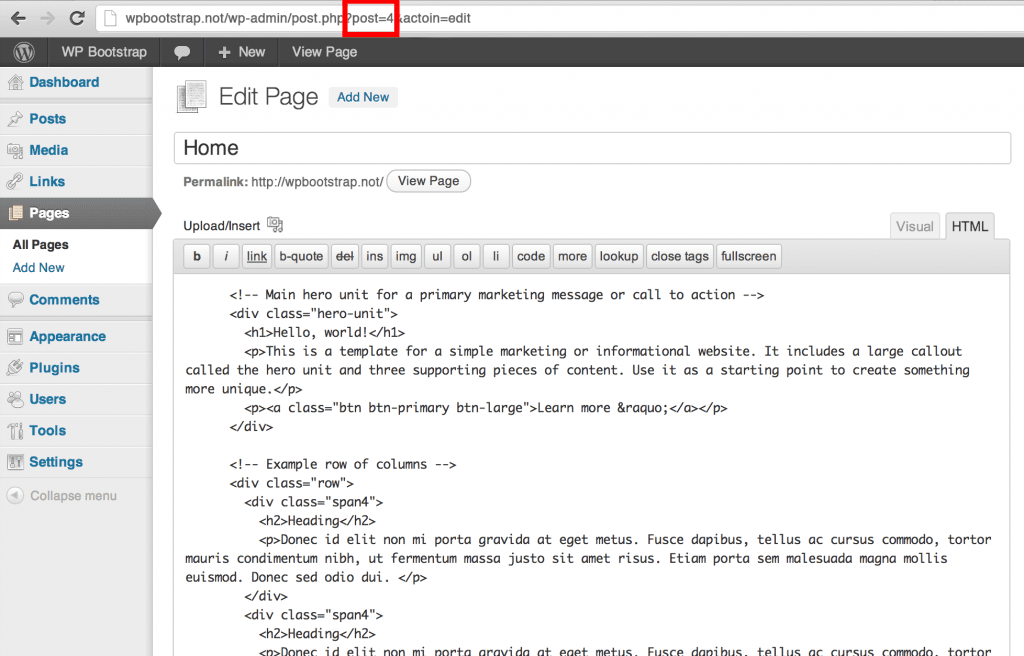The width and height of the screenshot is (1024, 656).
Task: Toggle bold with the b button
Action: point(196,257)
